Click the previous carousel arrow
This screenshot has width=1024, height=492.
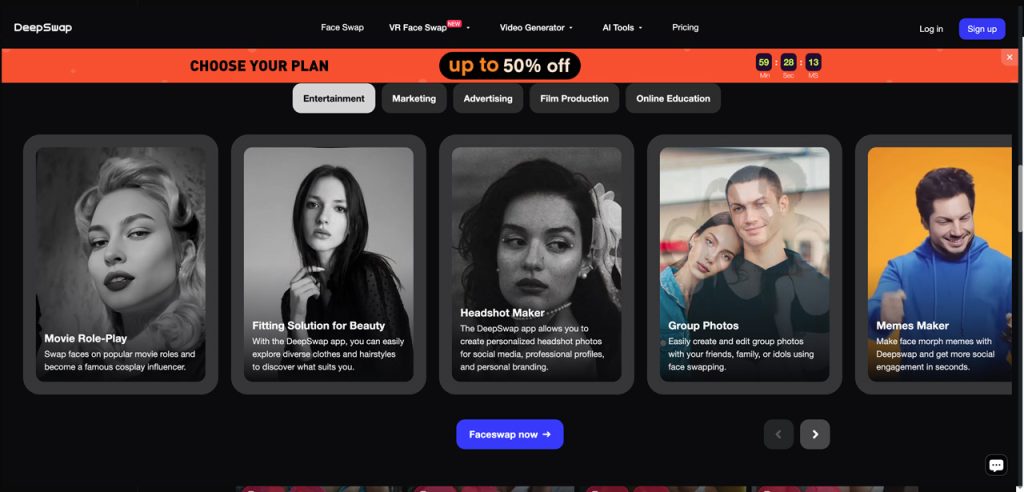(778, 435)
